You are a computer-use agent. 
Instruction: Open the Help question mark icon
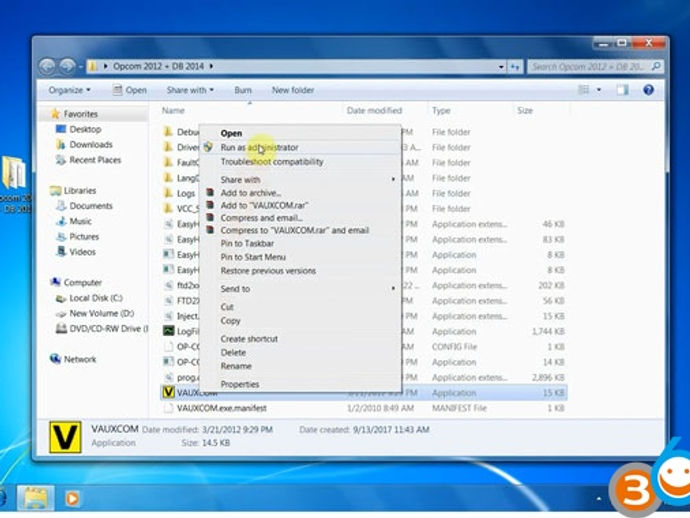point(648,90)
